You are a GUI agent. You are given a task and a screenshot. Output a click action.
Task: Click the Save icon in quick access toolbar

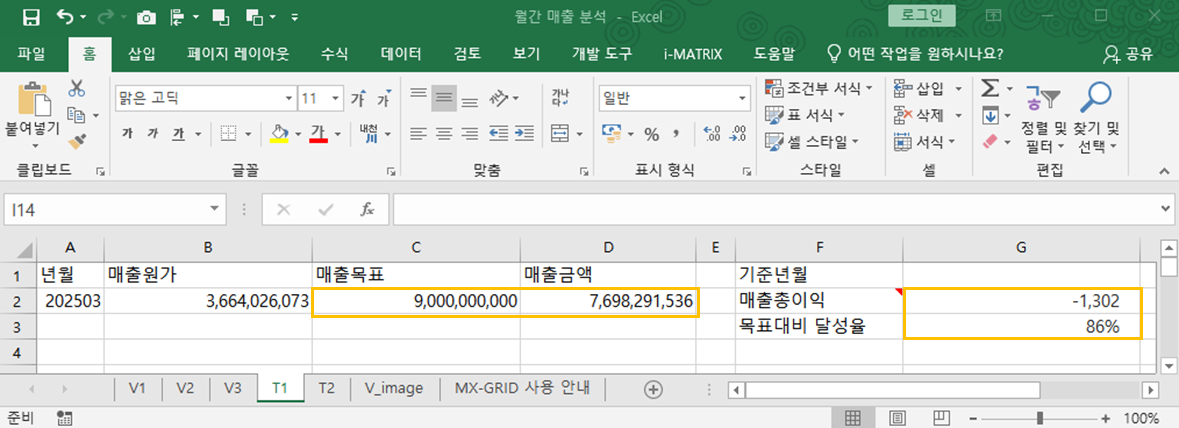tap(30, 17)
